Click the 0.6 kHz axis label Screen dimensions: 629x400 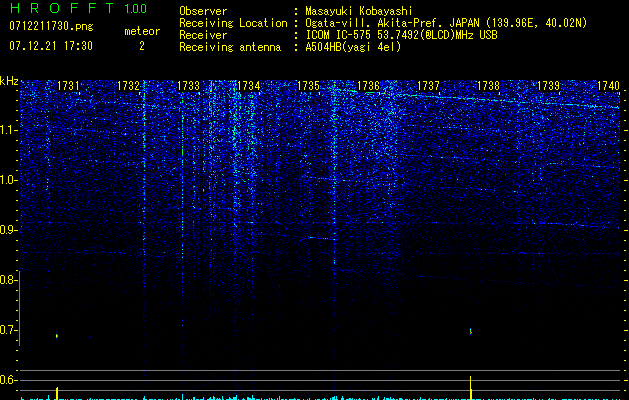[8, 380]
